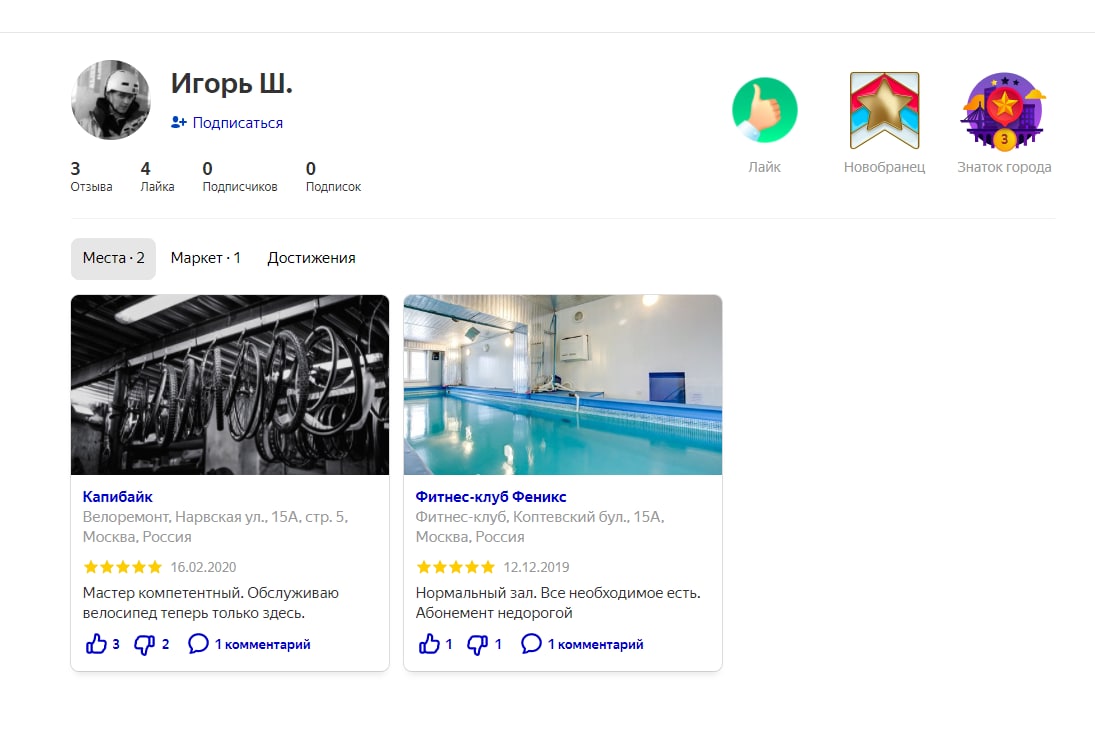Click address 'Фитнес-клуб, Коптевский бул., 15А'
The image size is (1095, 753).
[540, 517]
